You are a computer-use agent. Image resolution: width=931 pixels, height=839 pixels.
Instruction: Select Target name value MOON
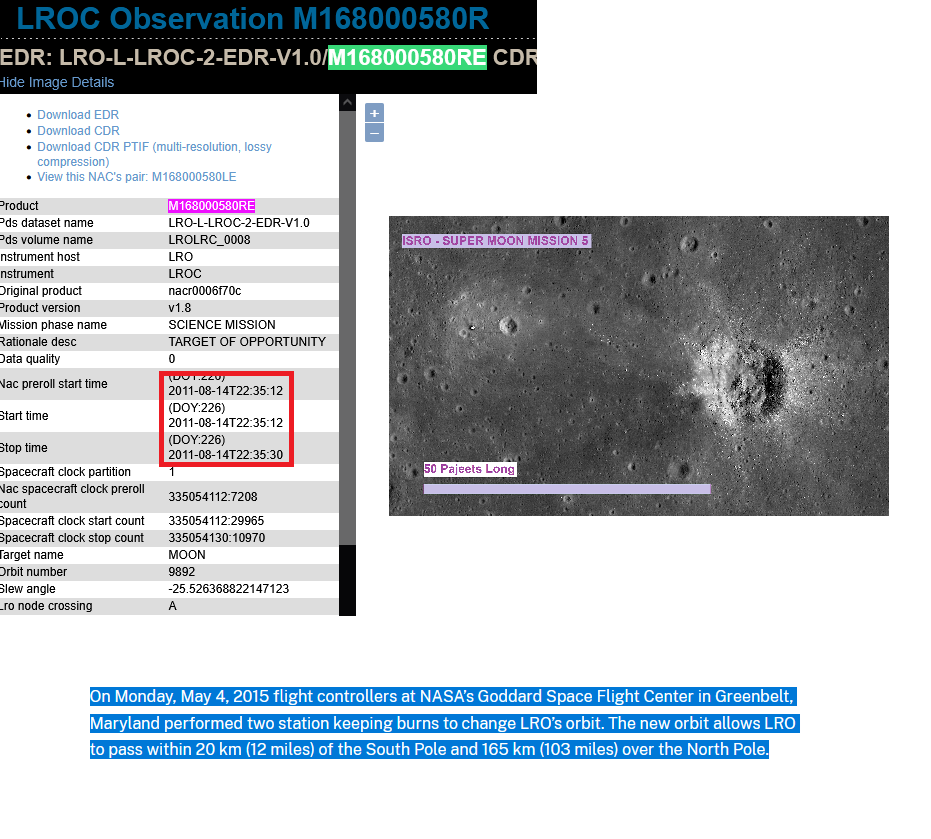[x=186, y=555]
